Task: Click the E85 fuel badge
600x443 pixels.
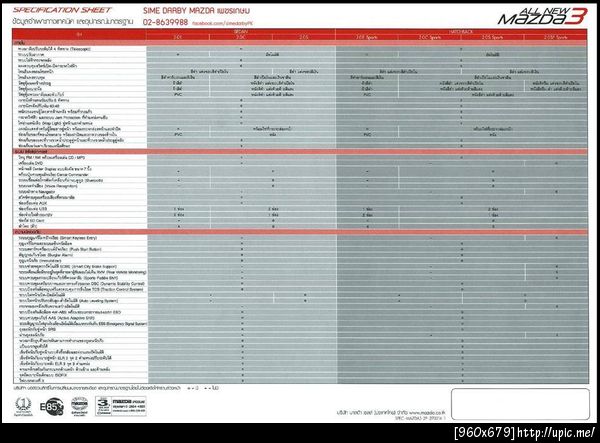Action: click(52, 407)
